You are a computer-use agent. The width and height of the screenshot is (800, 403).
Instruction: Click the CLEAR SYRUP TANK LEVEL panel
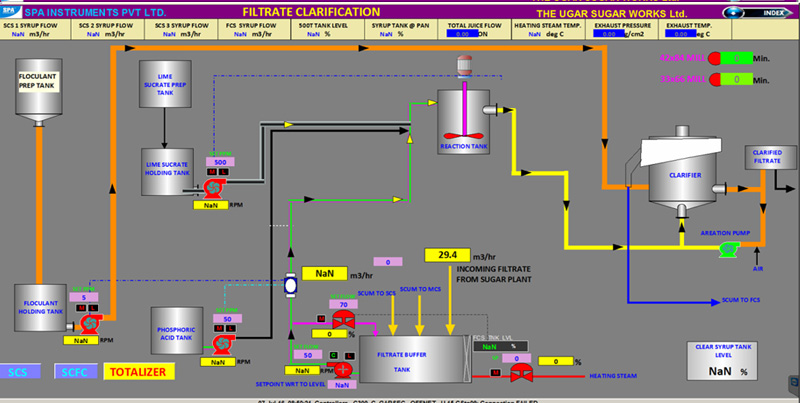(722, 361)
